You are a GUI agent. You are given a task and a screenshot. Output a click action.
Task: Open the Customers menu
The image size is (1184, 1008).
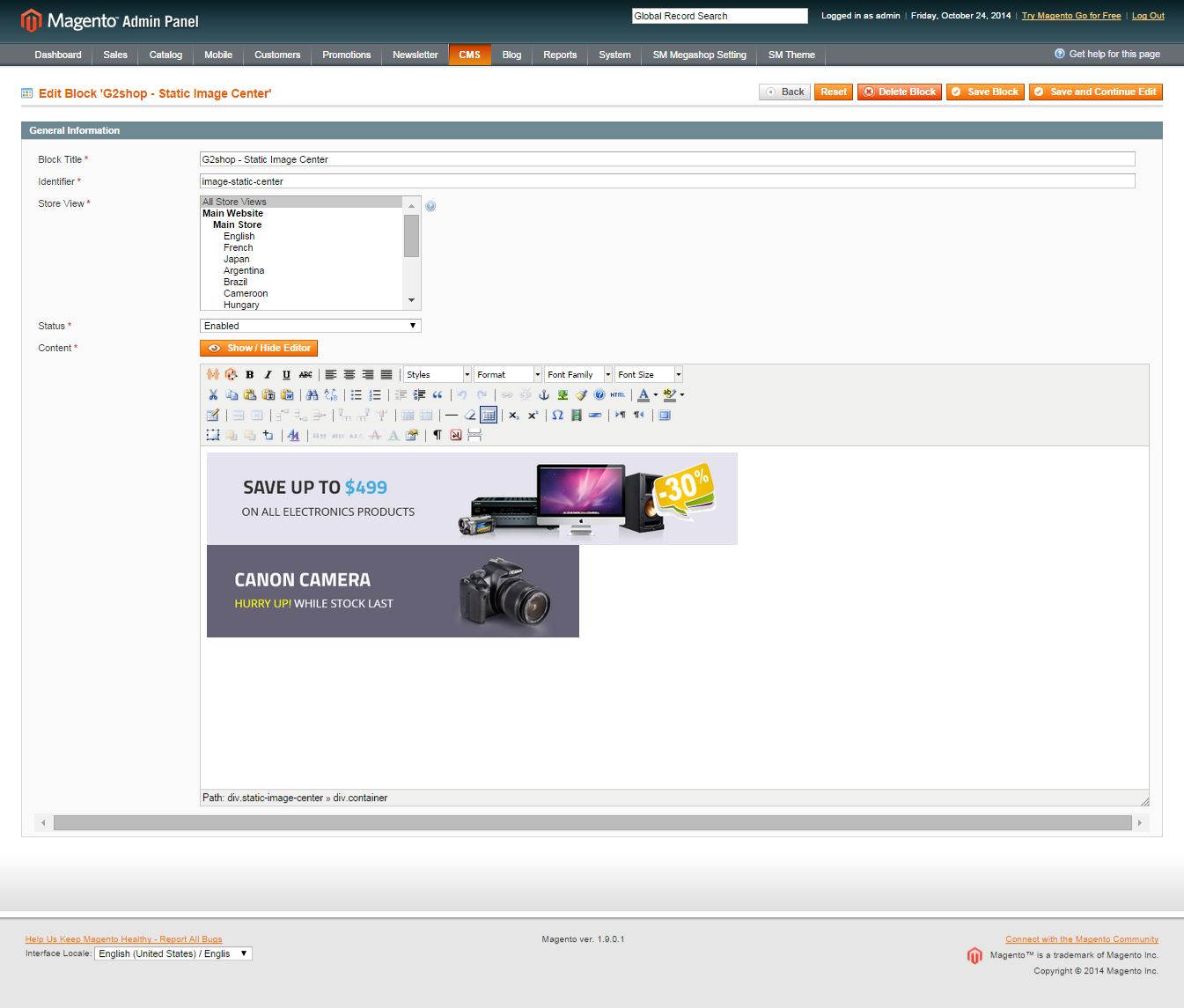(x=277, y=55)
